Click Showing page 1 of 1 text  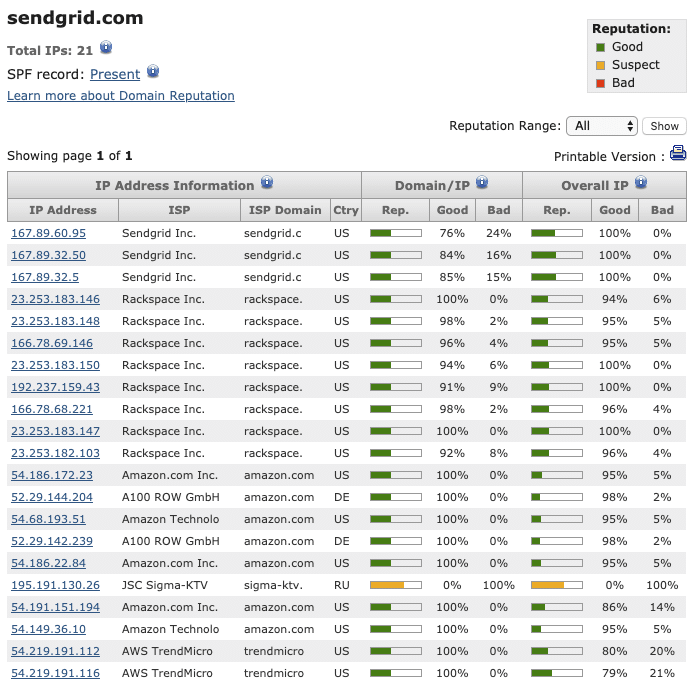click(70, 156)
